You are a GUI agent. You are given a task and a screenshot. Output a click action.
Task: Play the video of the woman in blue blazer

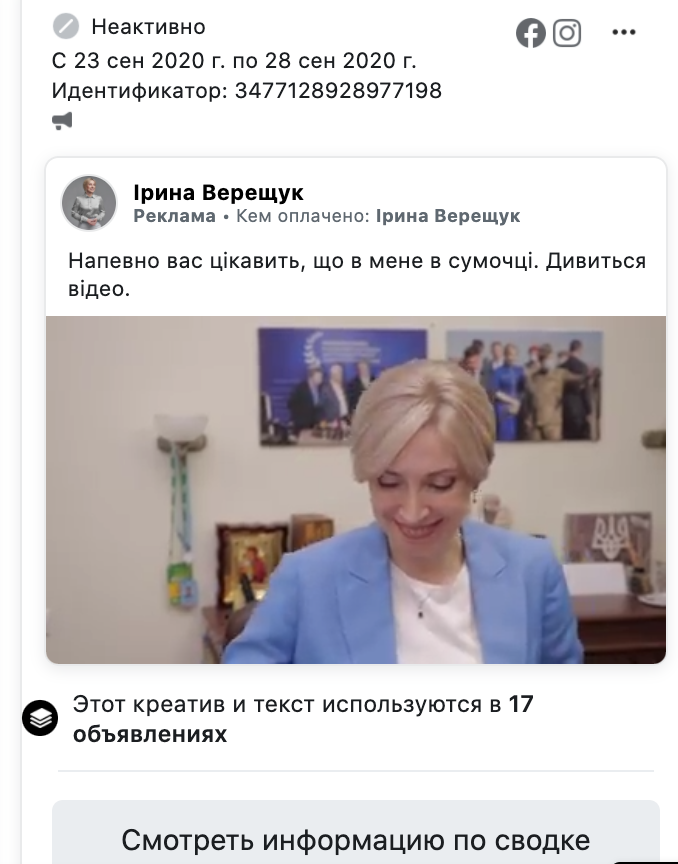point(356,489)
